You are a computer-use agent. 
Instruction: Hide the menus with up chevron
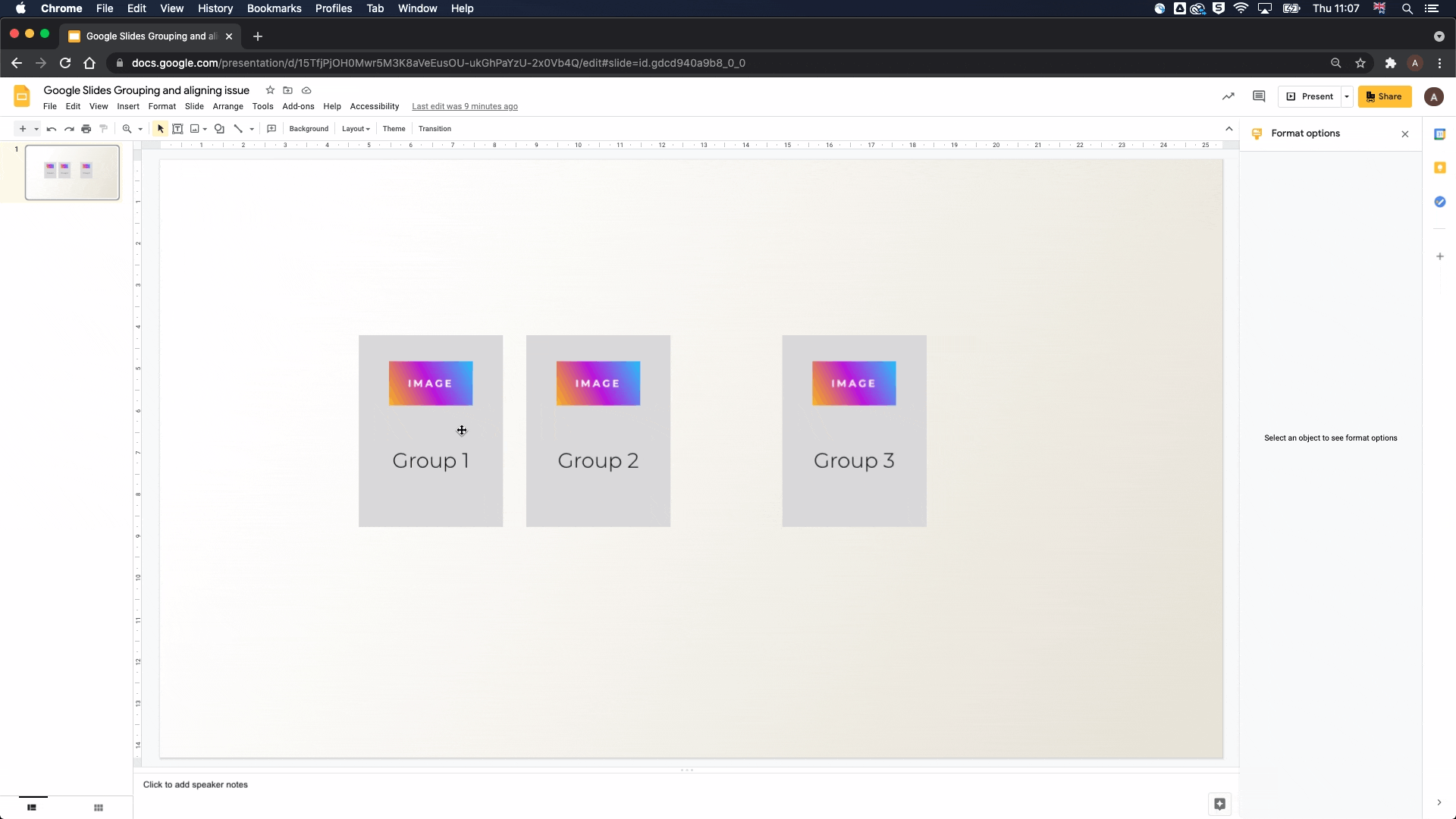click(1229, 129)
